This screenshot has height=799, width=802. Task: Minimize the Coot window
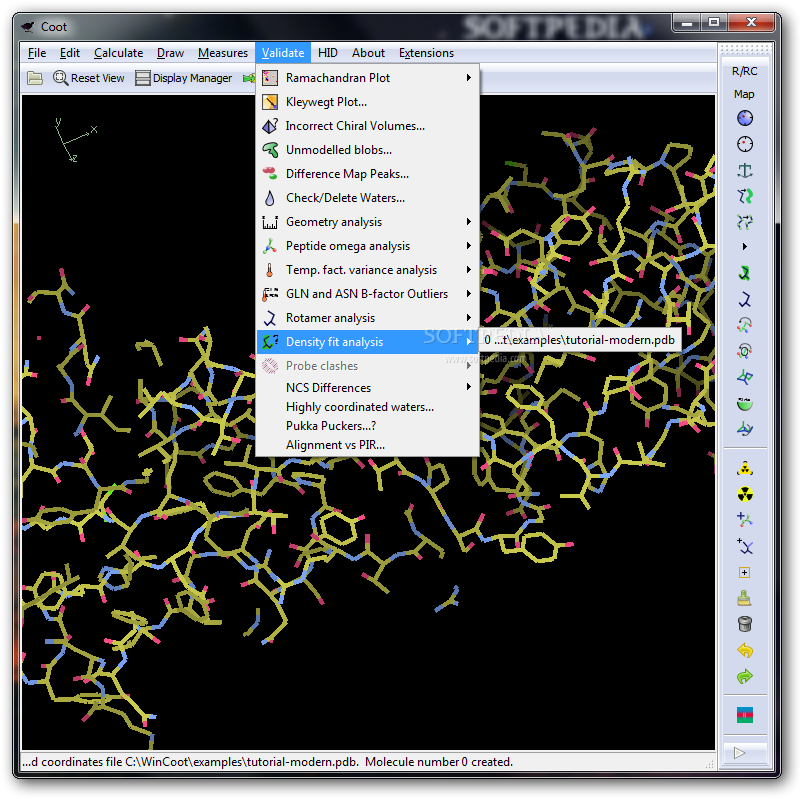[687, 23]
